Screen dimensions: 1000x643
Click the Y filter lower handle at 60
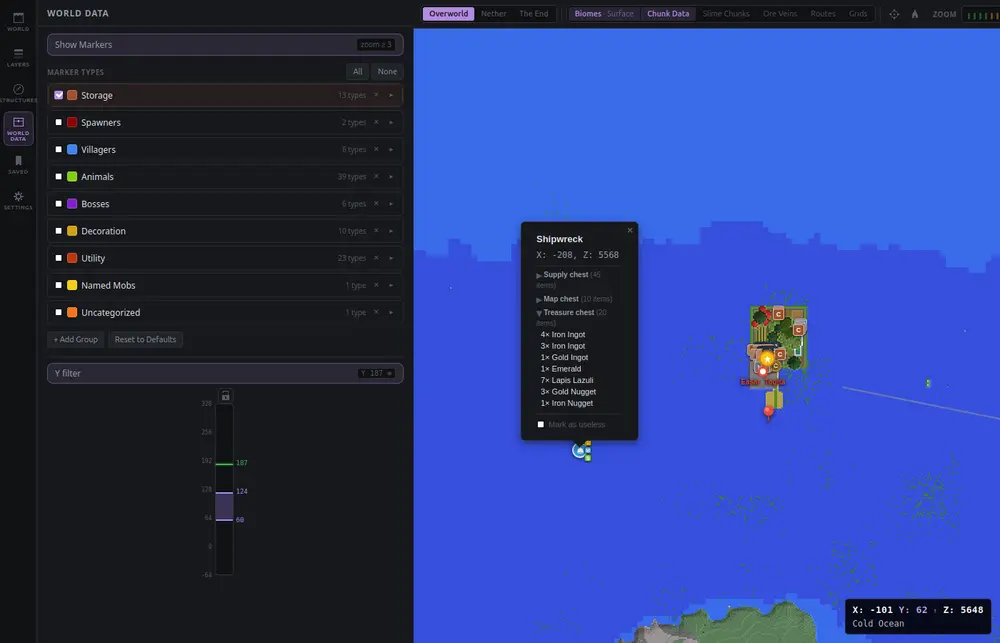[224, 520]
